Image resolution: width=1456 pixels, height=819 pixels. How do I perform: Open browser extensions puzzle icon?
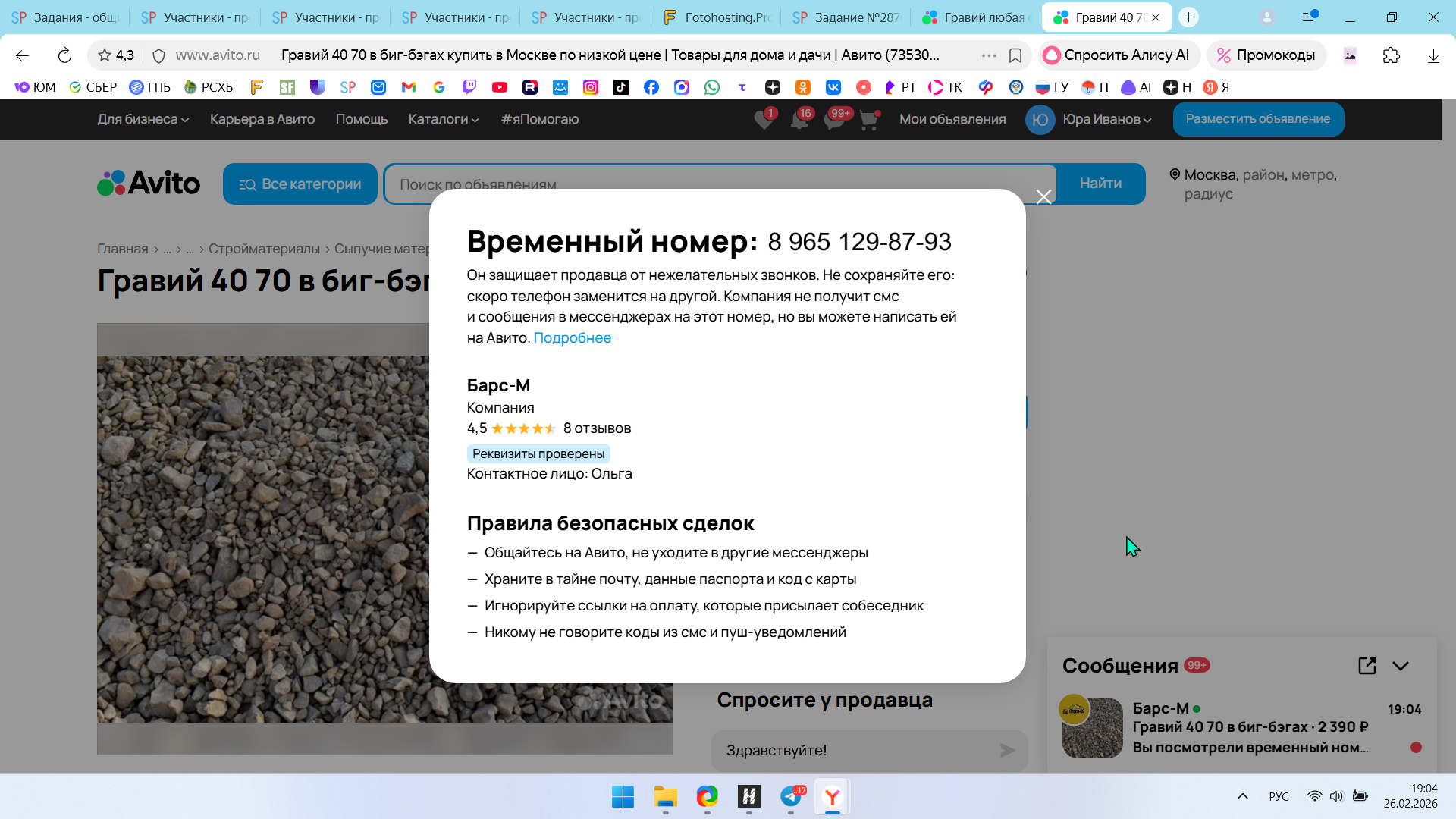1391,55
